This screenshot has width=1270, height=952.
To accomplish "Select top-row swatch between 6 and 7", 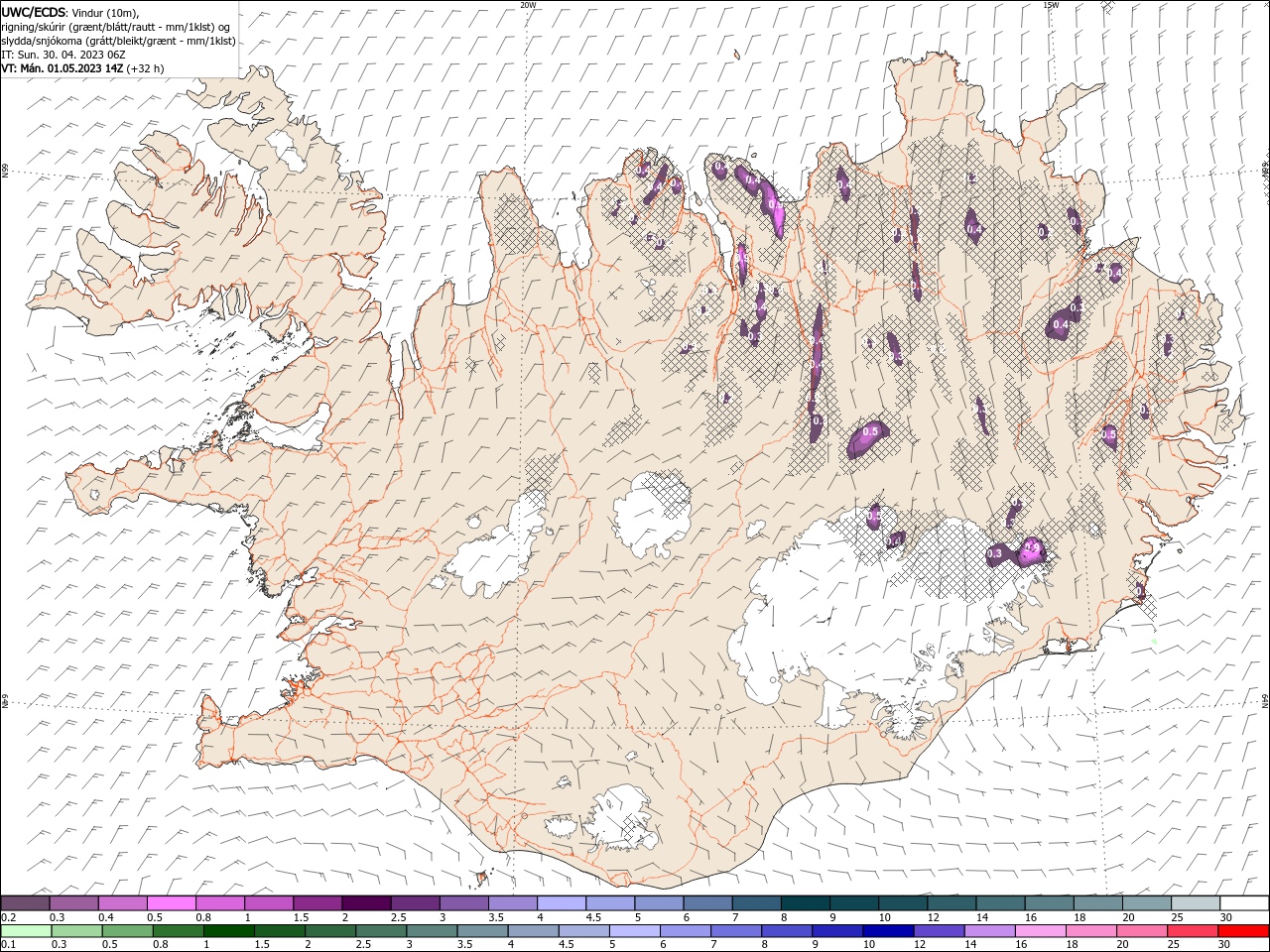I will click(x=705, y=903).
